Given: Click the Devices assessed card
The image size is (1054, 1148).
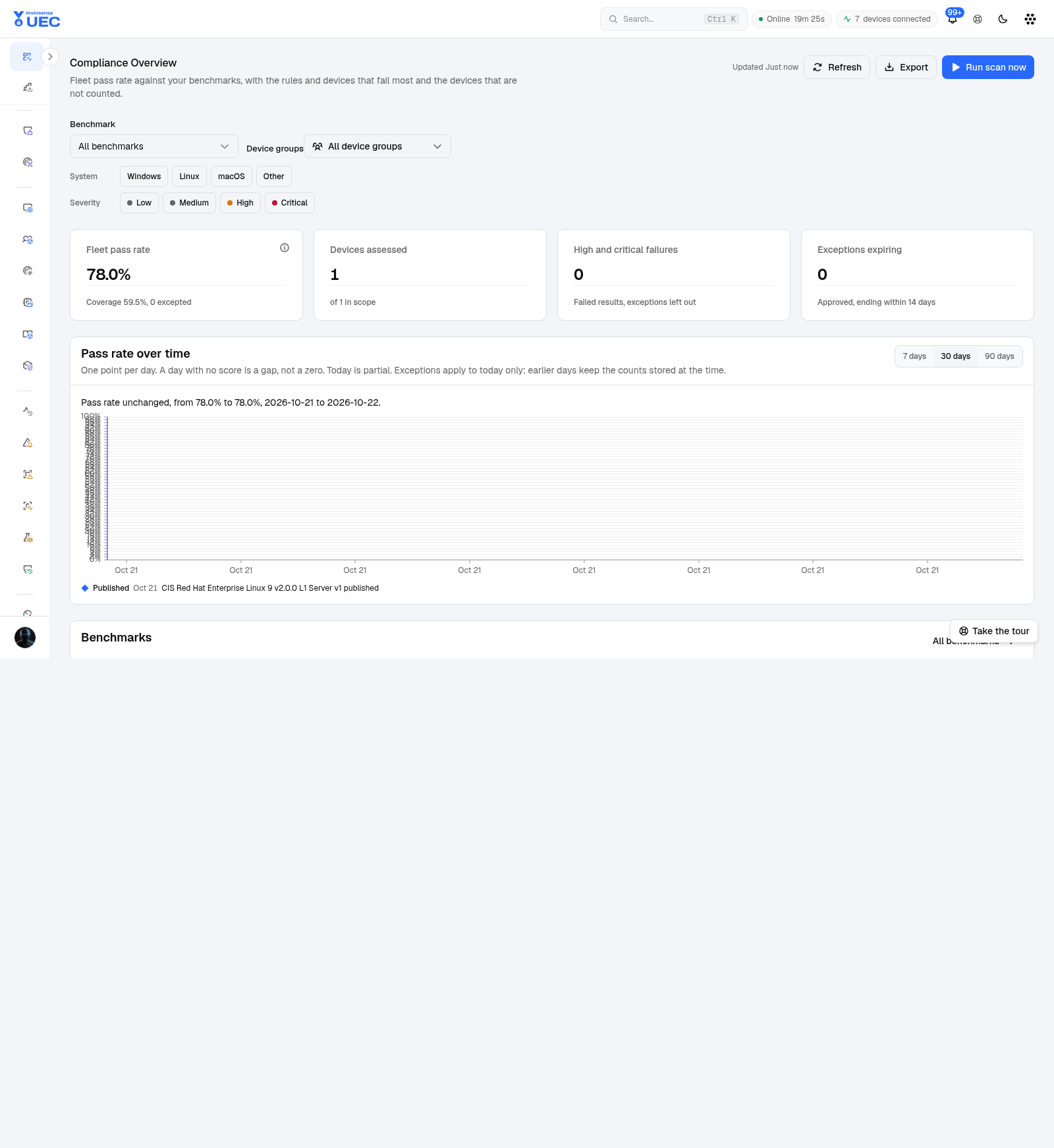Looking at the screenshot, I should coord(430,275).
